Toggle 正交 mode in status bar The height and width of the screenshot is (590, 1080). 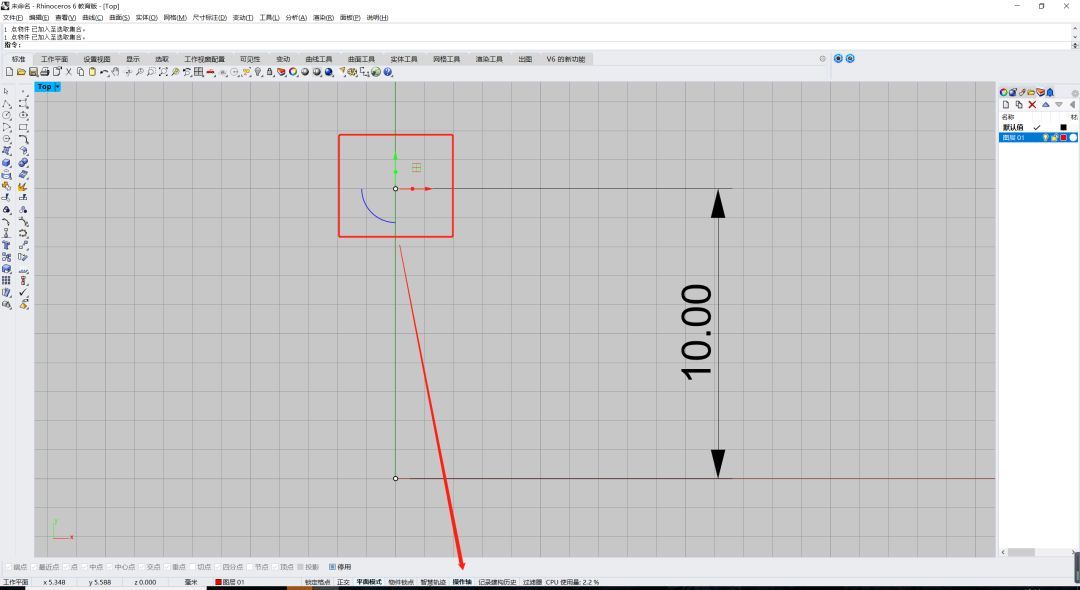pos(343,582)
